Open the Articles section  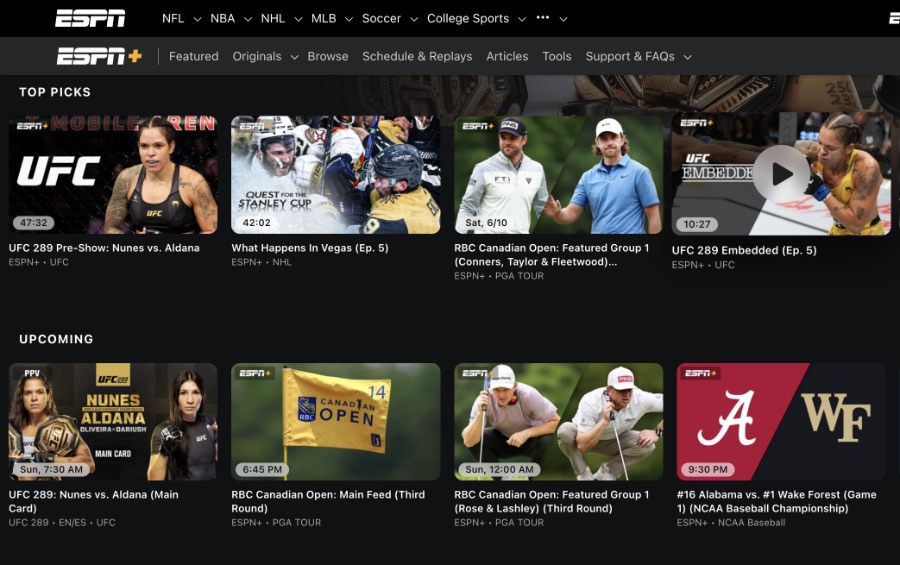click(507, 57)
